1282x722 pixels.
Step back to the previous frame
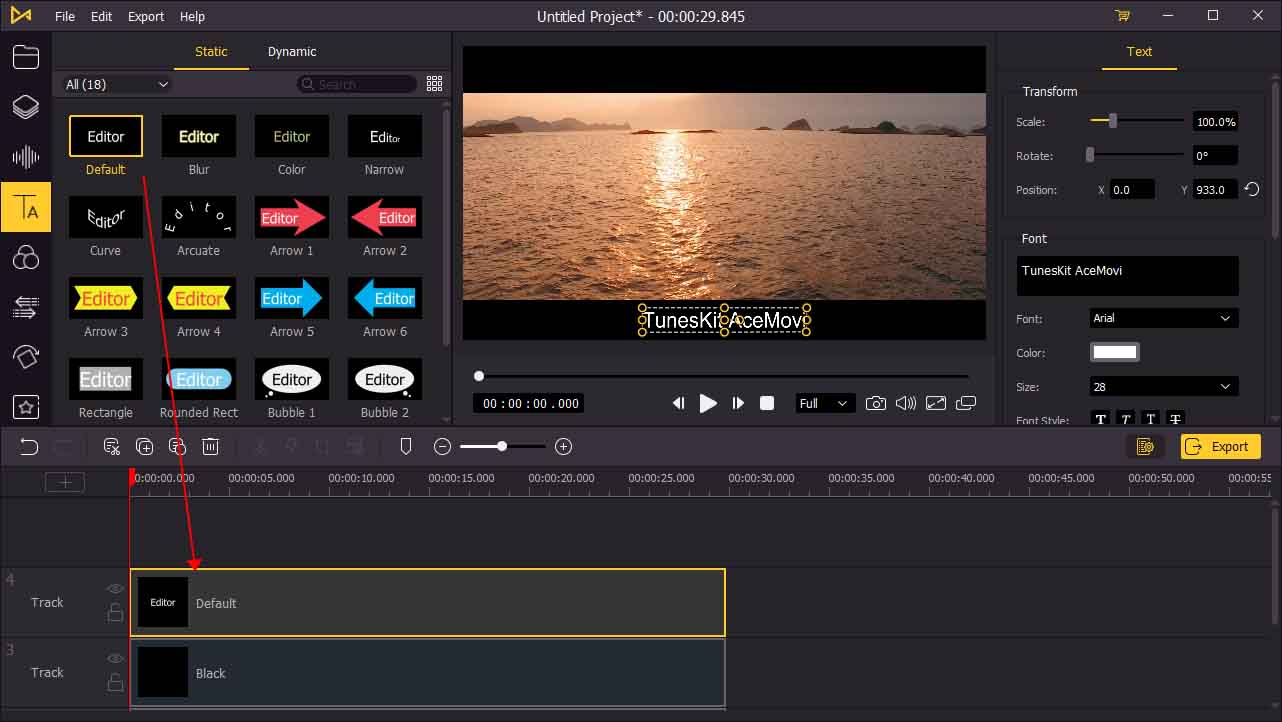[x=678, y=403]
